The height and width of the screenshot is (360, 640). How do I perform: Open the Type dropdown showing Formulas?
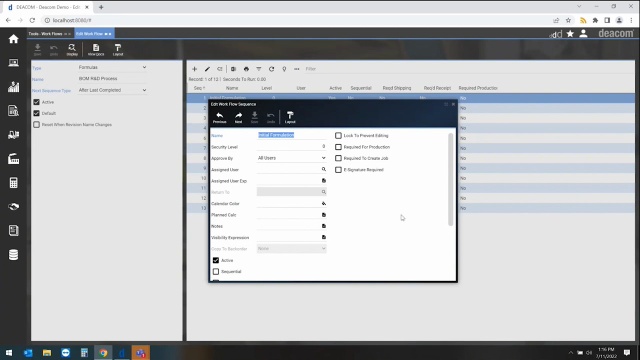(112, 67)
